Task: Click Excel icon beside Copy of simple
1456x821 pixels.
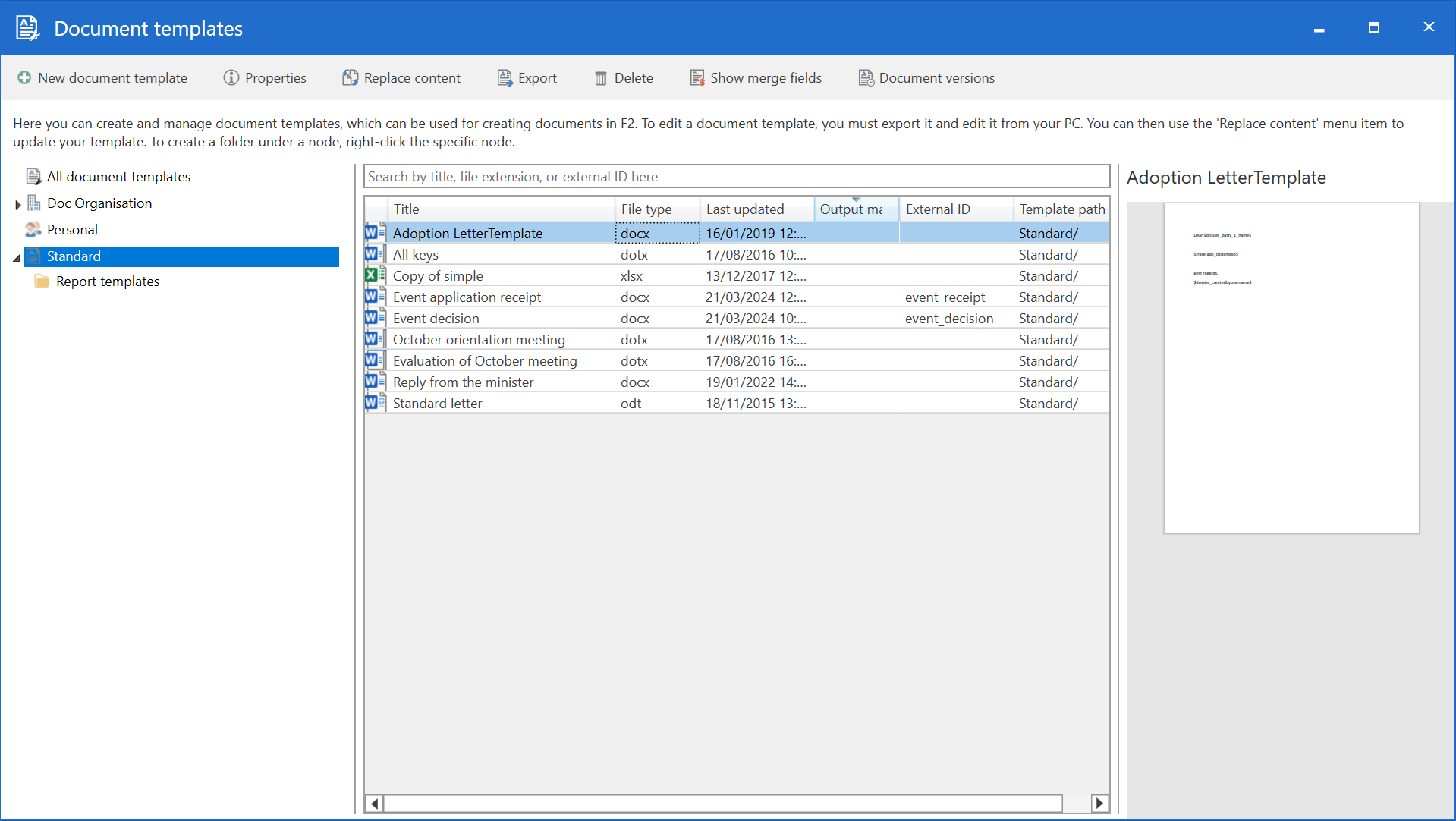Action: click(x=375, y=275)
